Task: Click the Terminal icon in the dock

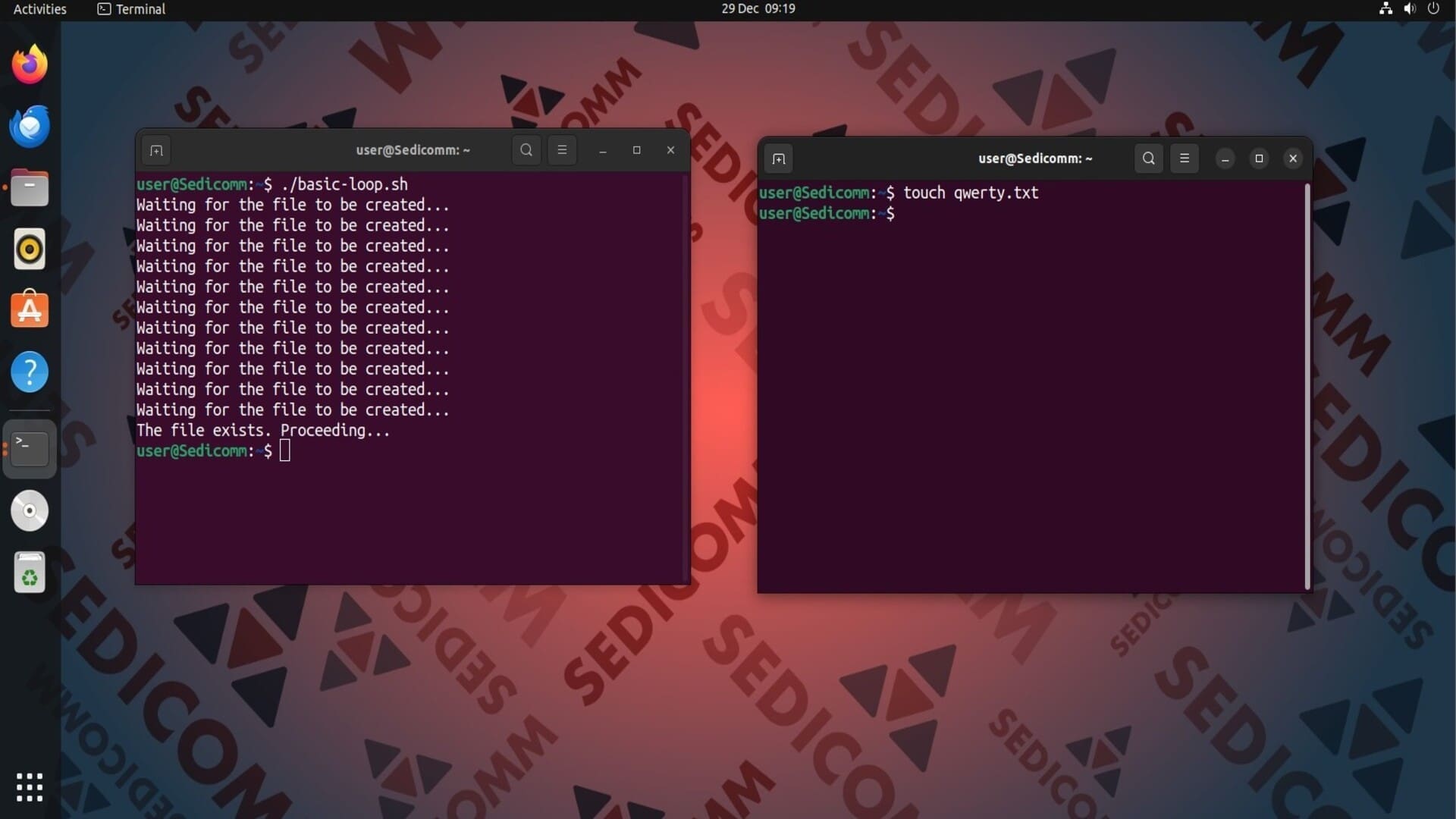Action: pyautogui.click(x=30, y=449)
